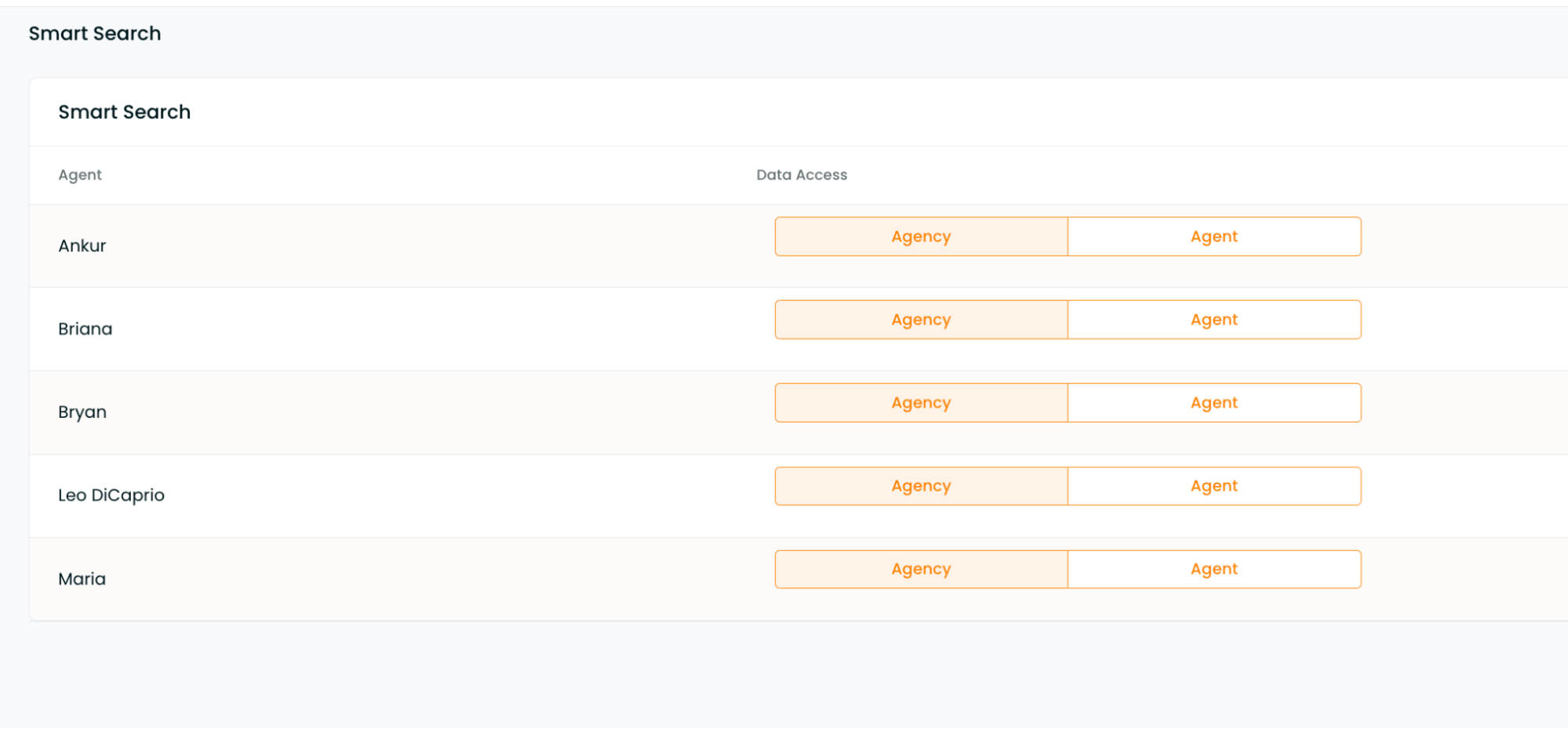Set Maria's data access to Agent
The height and width of the screenshot is (729, 1568).
(1214, 569)
